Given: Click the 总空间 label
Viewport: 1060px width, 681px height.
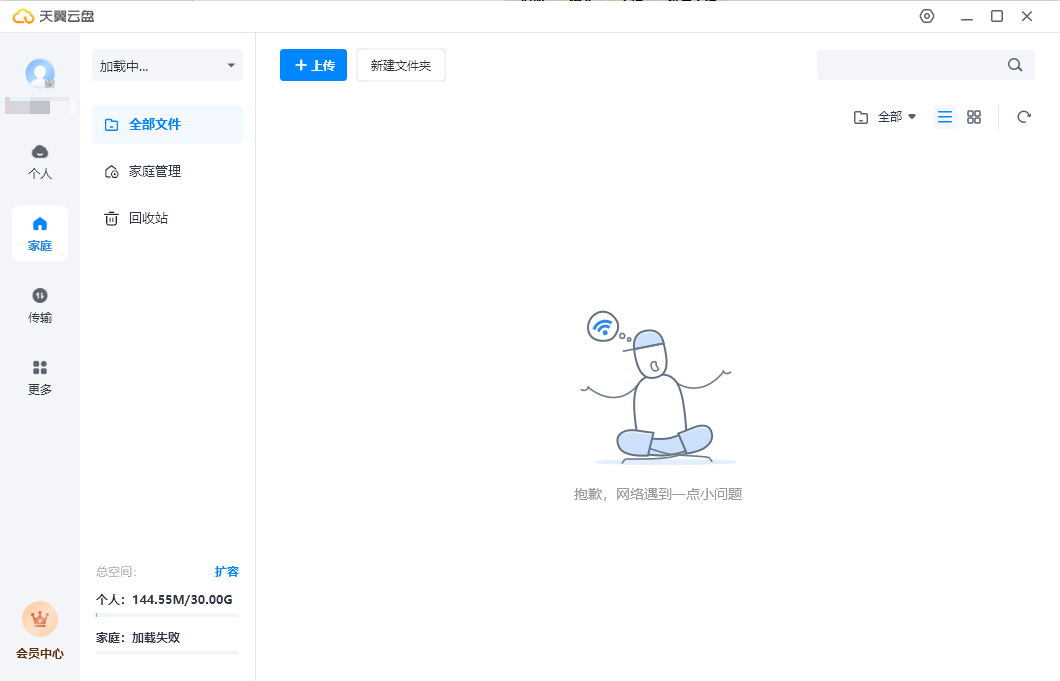Looking at the screenshot, I should pyautogui.click(x=116, y=572).
